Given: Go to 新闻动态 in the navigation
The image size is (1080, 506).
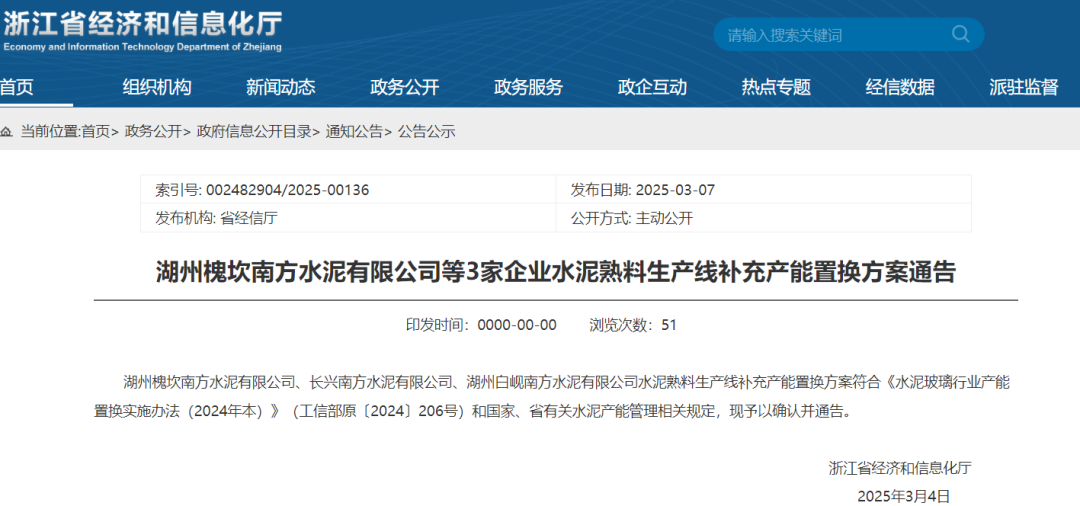Looking at the screenshot, I should point(281,87).
